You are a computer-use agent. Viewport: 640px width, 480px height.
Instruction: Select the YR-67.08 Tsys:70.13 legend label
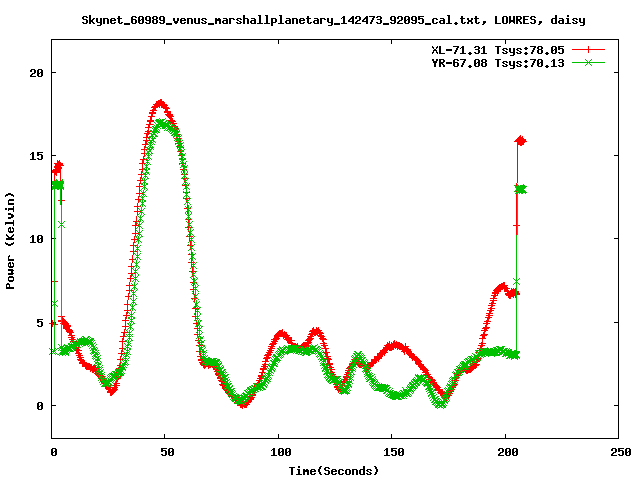tap(498, 63)
